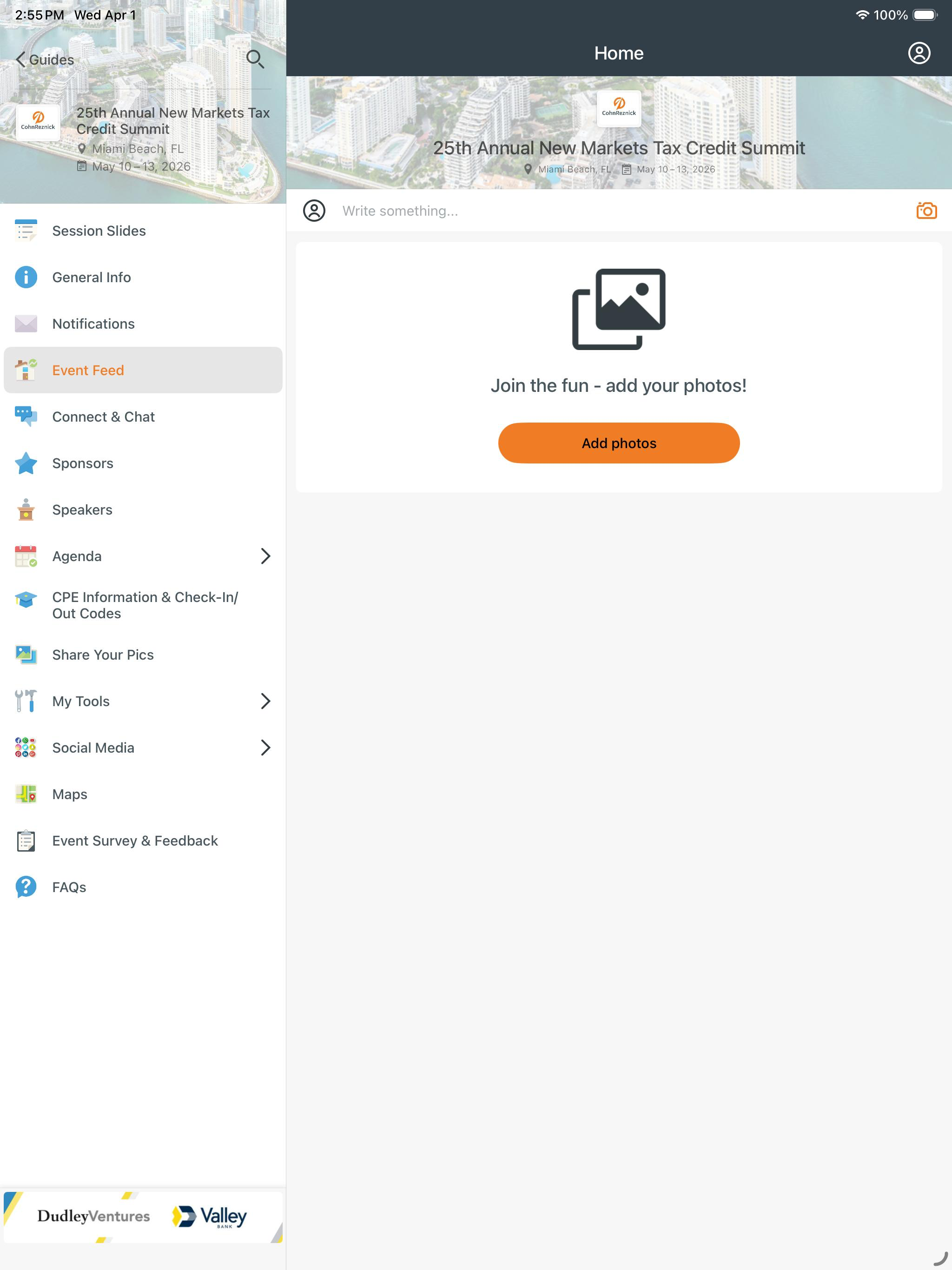Tap the orange camera icon
Image resolution: width=952 pixels, height=1270 pixels.
(x=926, y=211)
